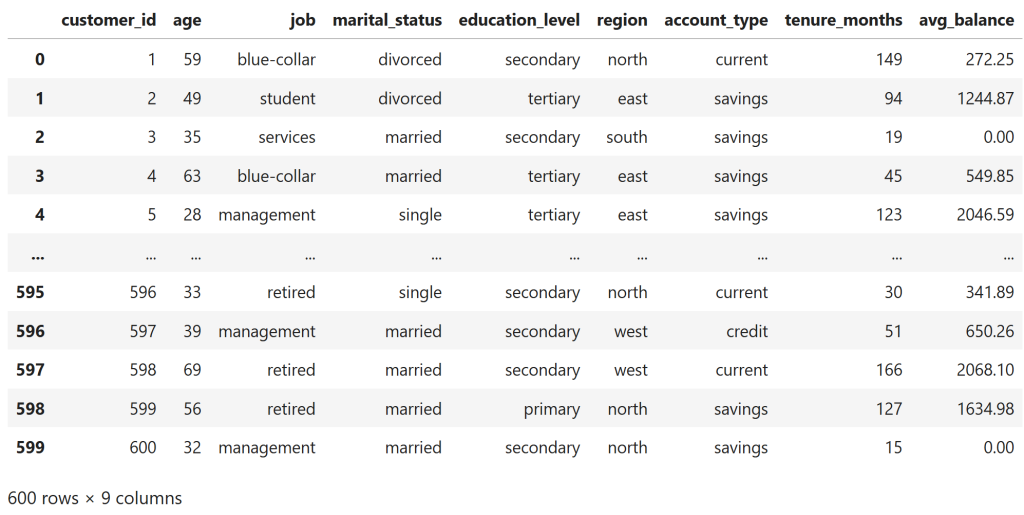Viewport: 1024px width, 515px height.
Task: Click the tenure_months column header
Action: coord(843,20)
